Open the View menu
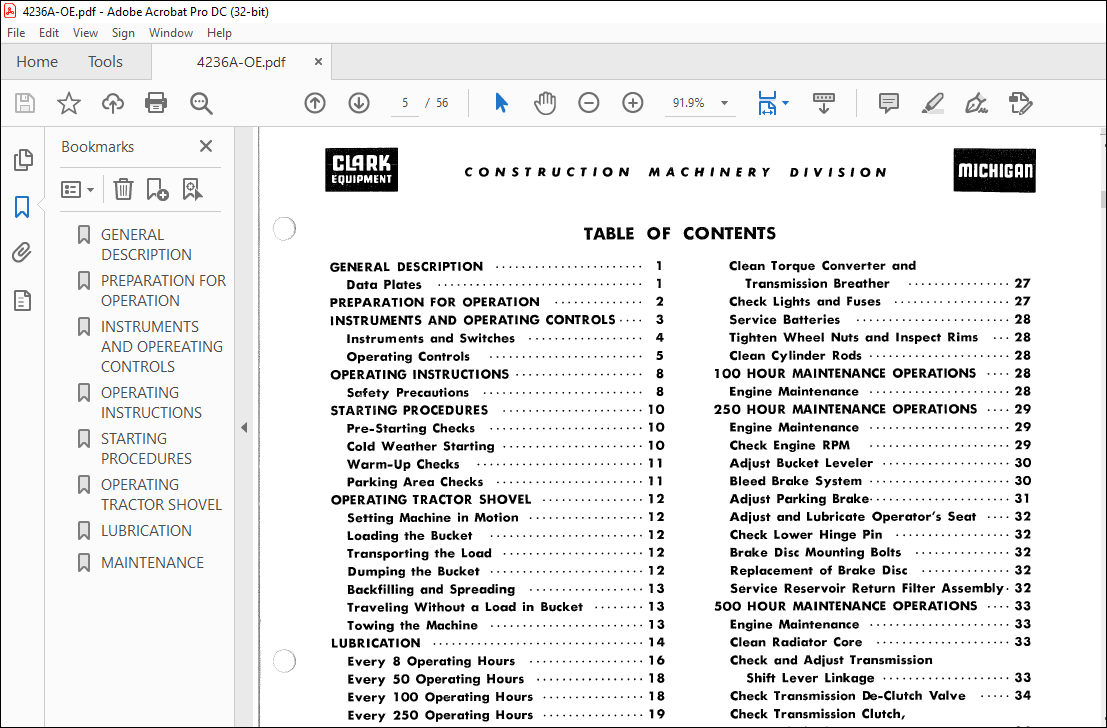The width and height of the screenshot is (1107, 728). click(85, 32)
